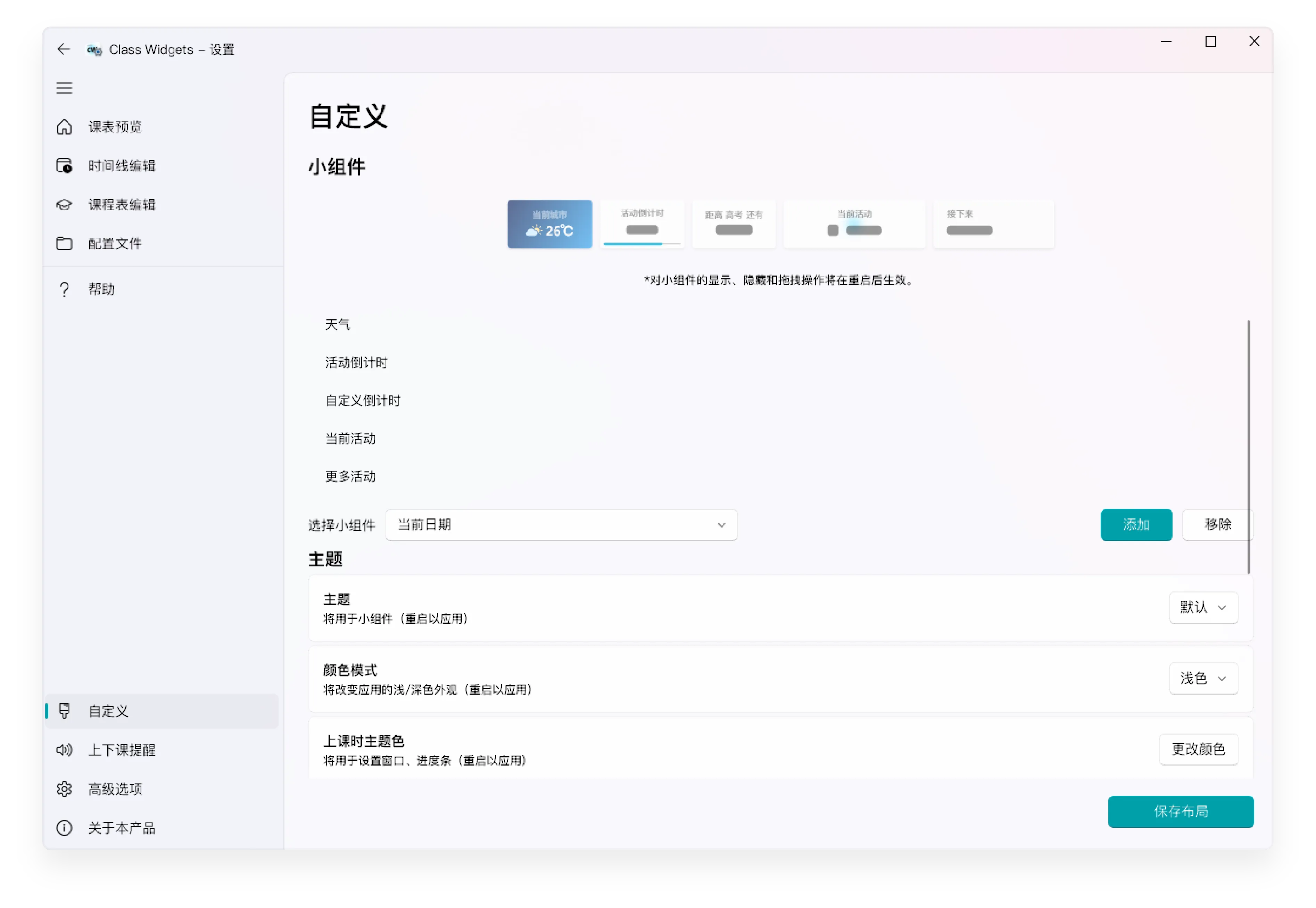Toggle the hamburger navigation menu
The image size is (1316, 908).
click(64, 88)
